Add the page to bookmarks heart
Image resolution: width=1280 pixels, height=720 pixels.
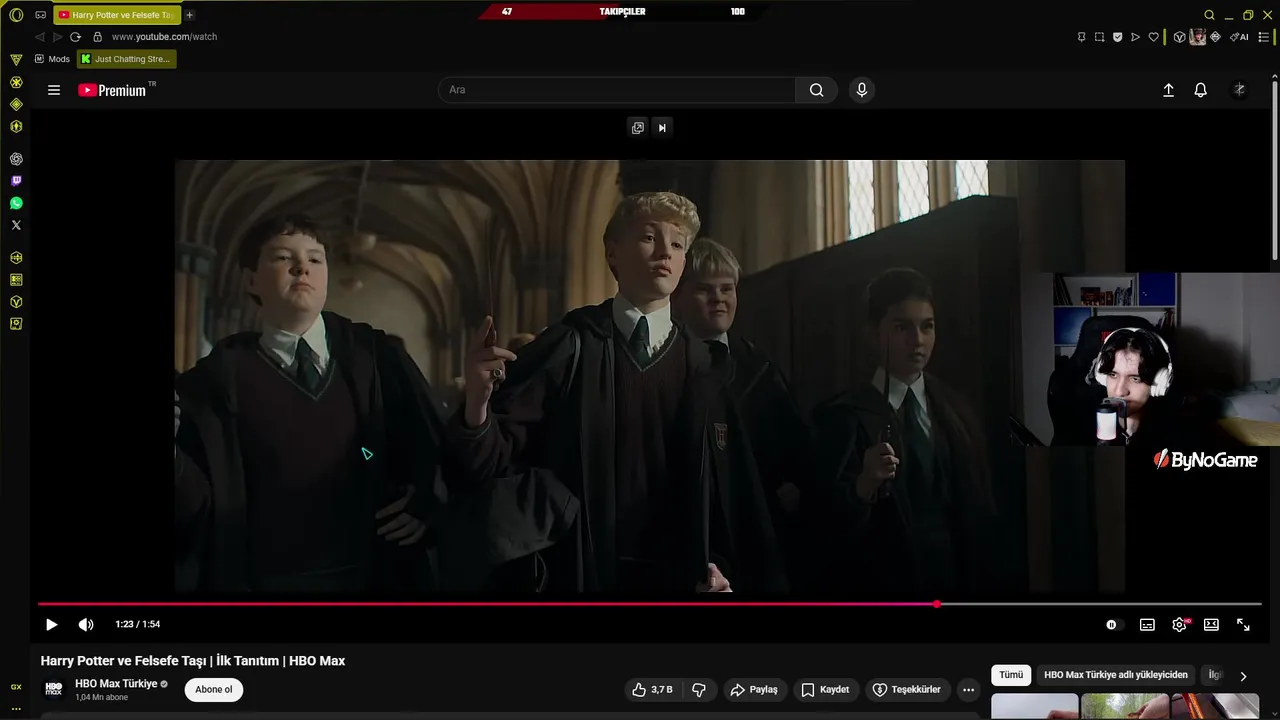click(1153, 37)
